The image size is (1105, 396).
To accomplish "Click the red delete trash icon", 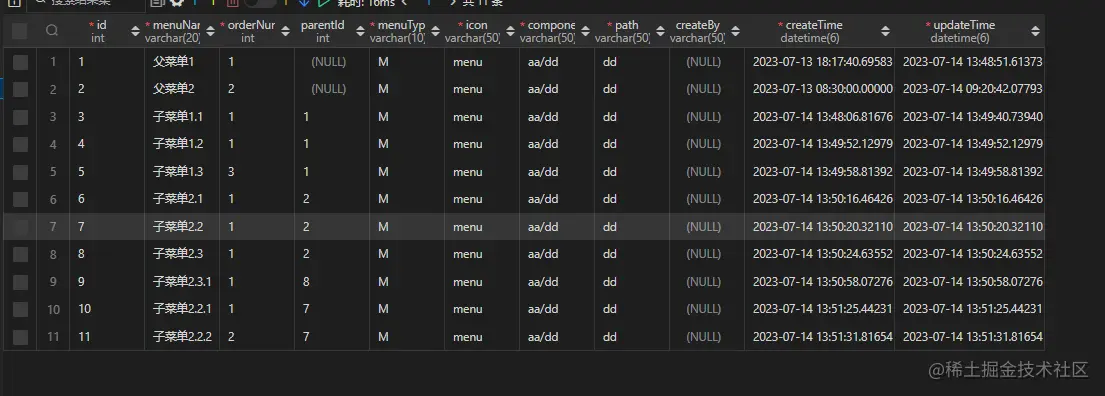I will point(233,3).
